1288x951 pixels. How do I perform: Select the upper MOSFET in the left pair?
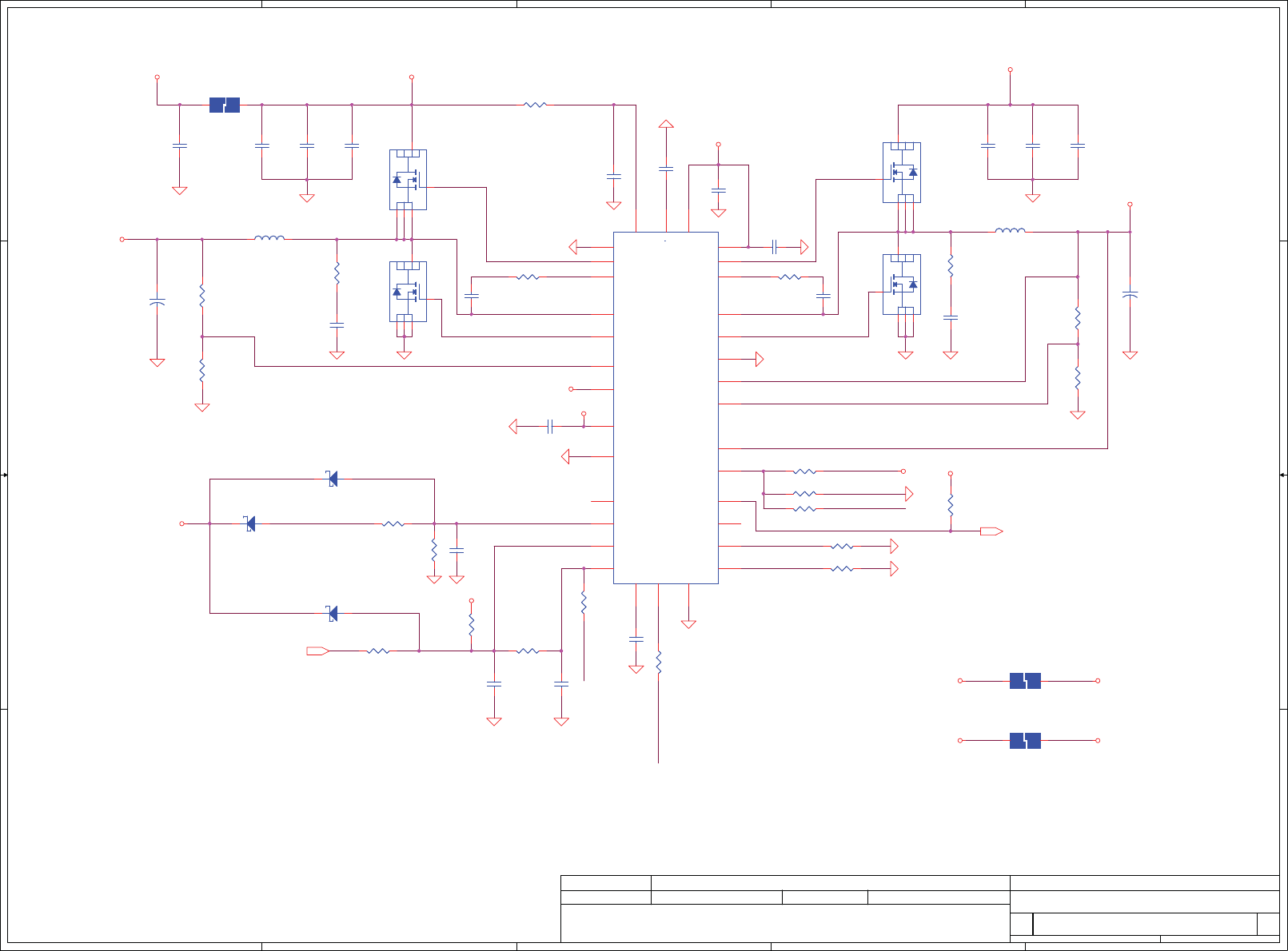408,180
